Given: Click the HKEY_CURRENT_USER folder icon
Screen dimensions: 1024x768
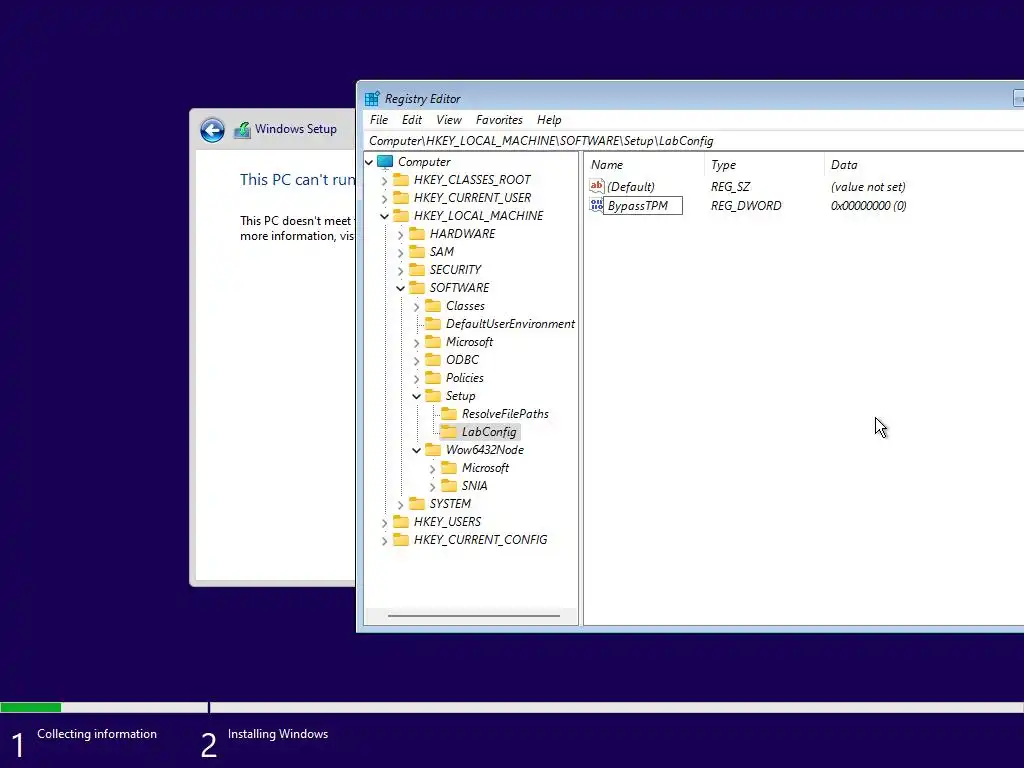Looking at the screenshot, I should point(401,197).
